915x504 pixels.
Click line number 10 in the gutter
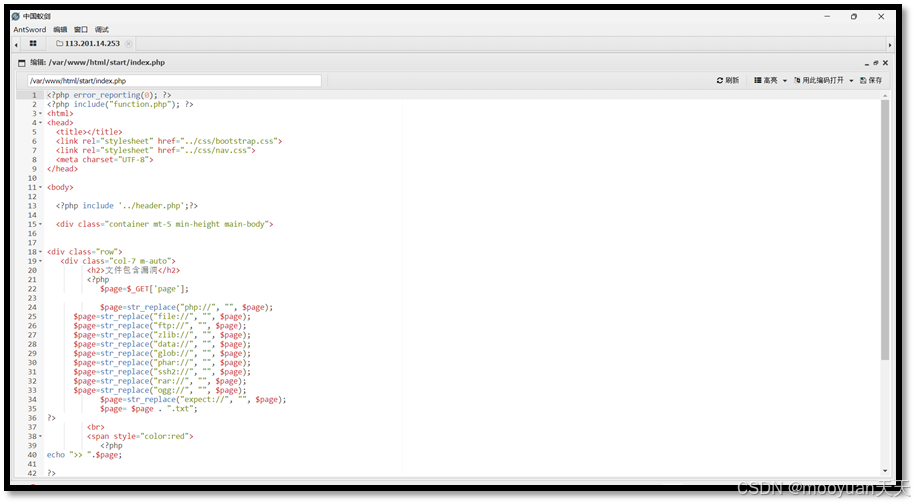click(x=32, y=178)
